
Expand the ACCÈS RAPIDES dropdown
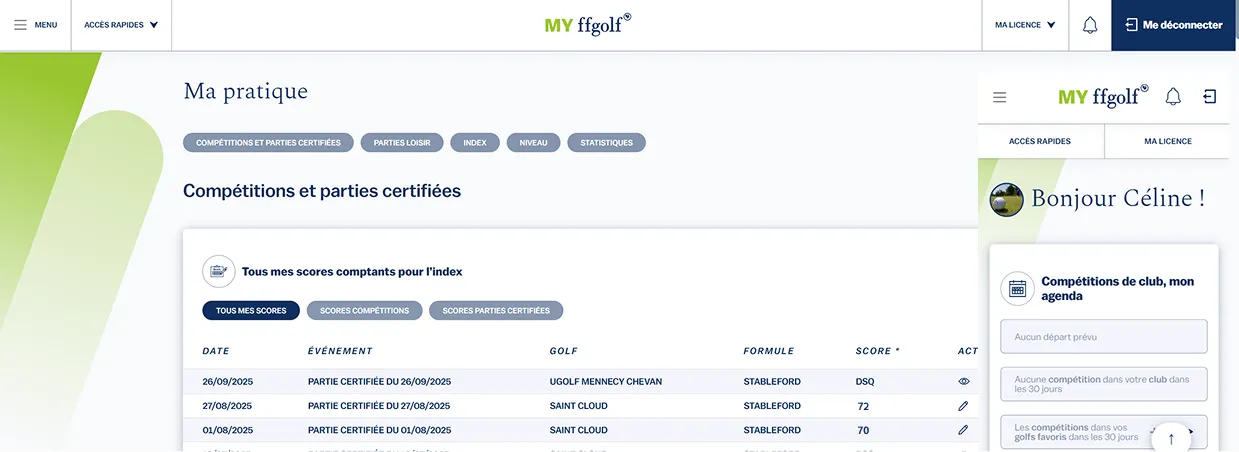coord(121,25)
